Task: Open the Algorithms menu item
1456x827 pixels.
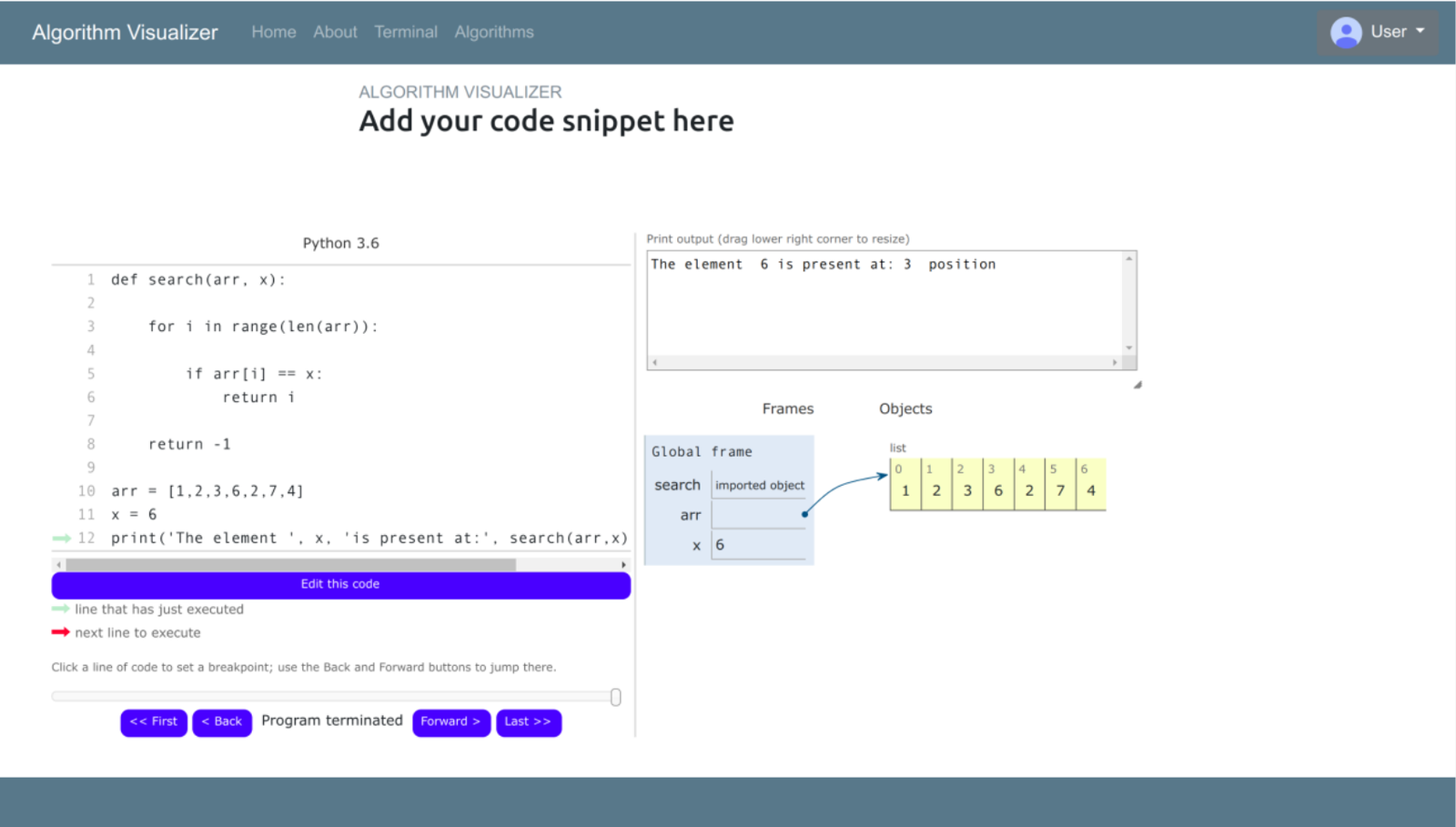Action: pyautogui.click(x=493, y=33)
